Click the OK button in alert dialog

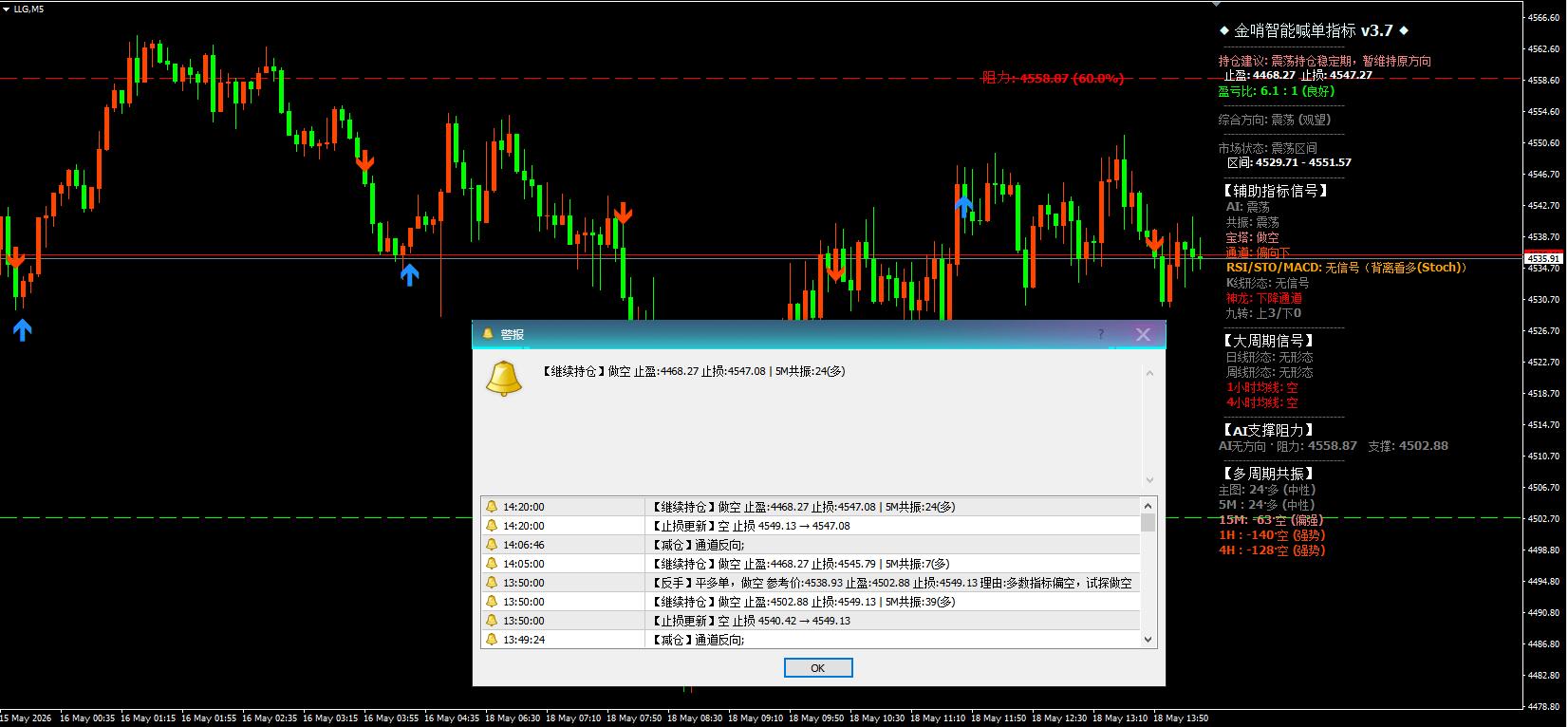click(x=818, y=668)
